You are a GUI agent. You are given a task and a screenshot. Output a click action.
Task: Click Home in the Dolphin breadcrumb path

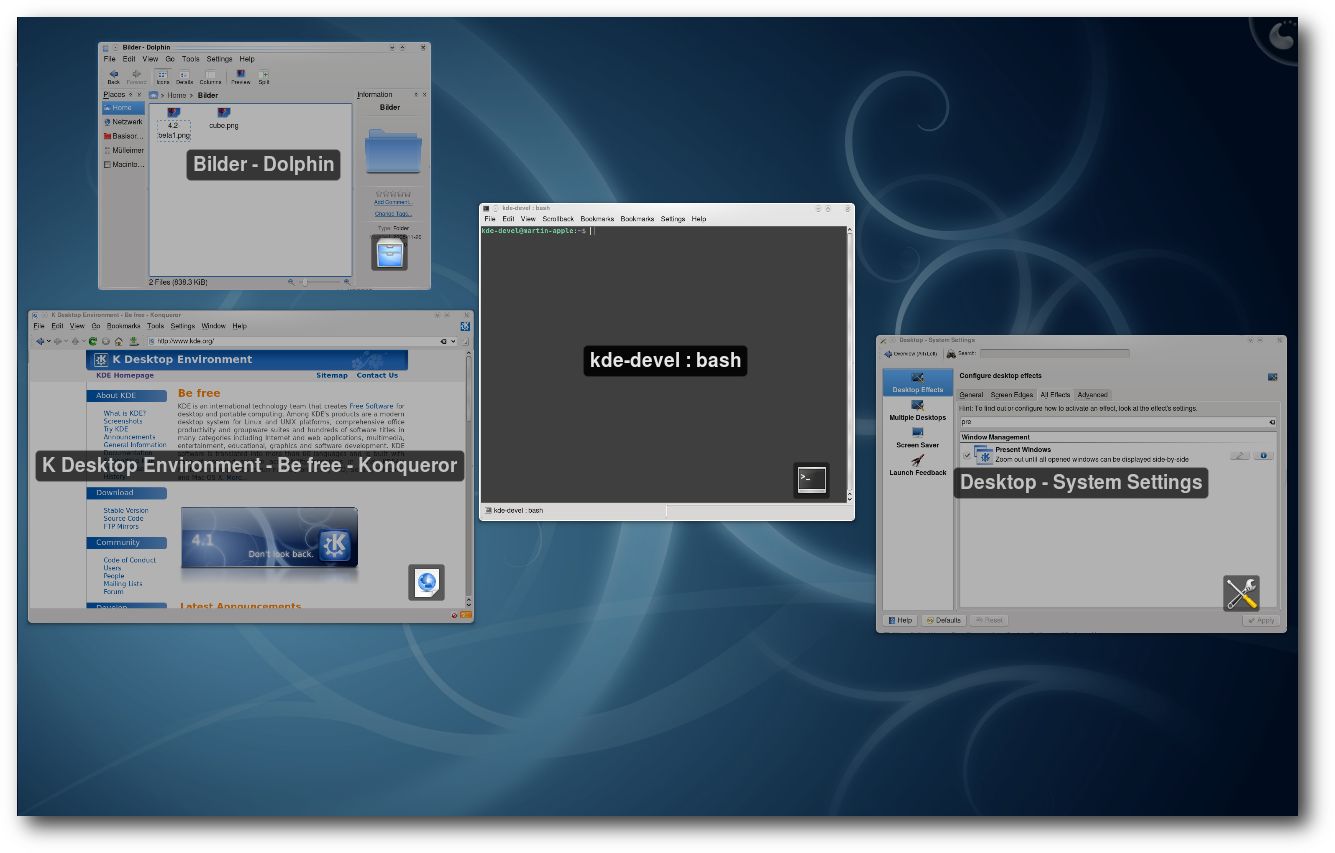tap(176, 95)
